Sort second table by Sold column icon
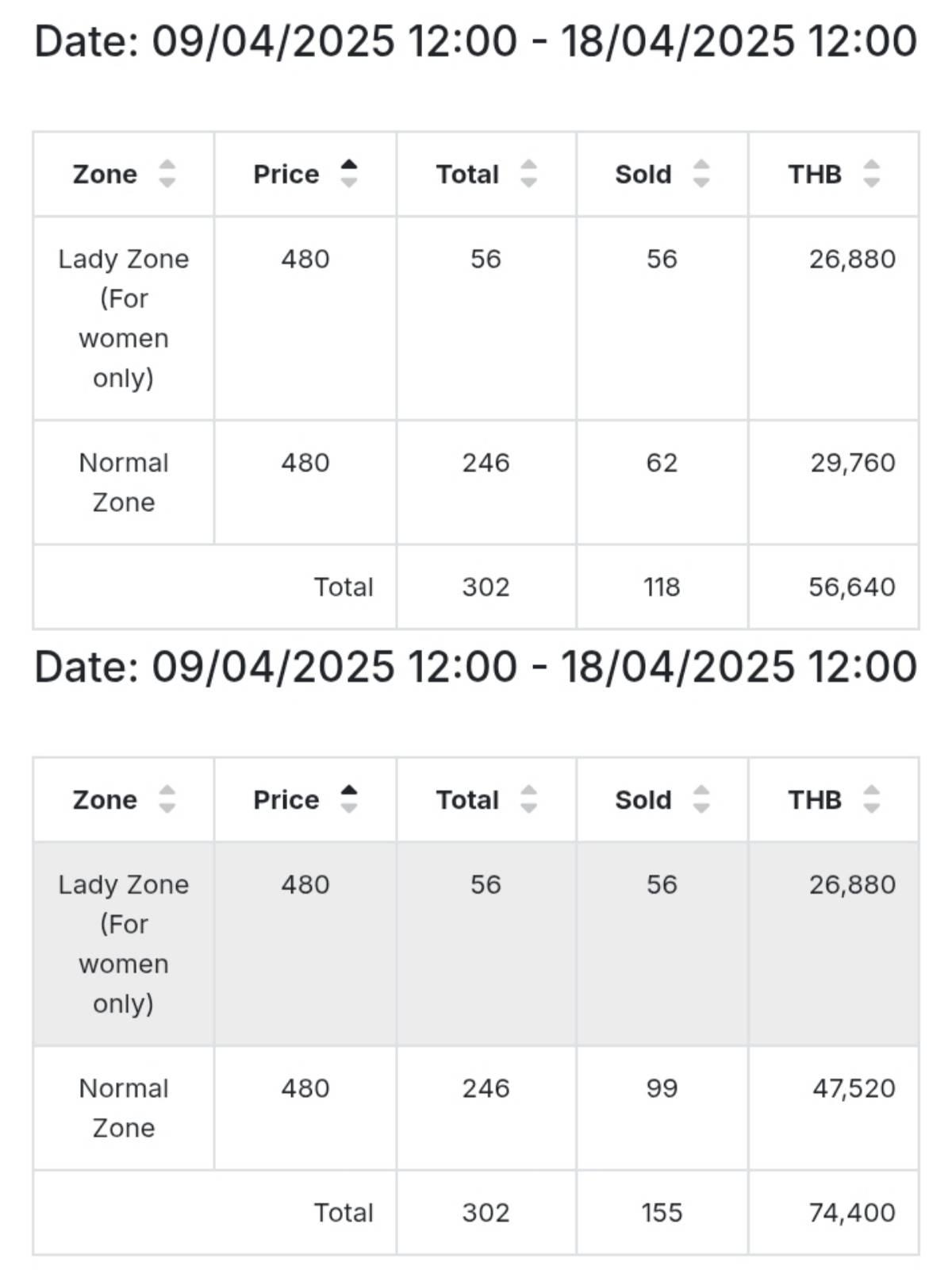 tap(701, 799)
